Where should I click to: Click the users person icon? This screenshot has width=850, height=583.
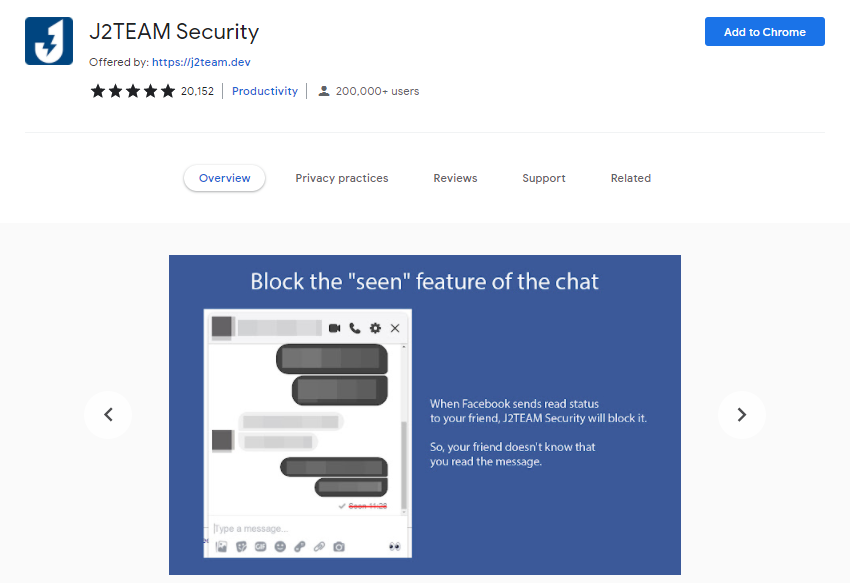323,91
